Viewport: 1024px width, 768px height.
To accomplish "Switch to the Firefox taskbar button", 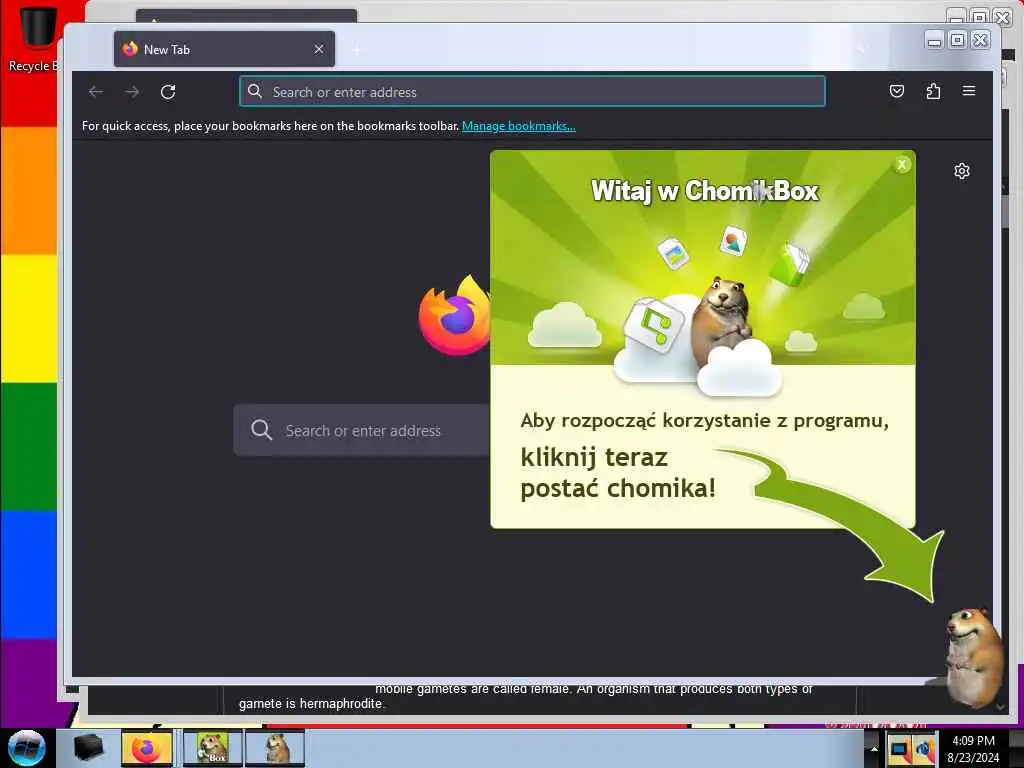I will pyautogui.click(x=147, y=748).
